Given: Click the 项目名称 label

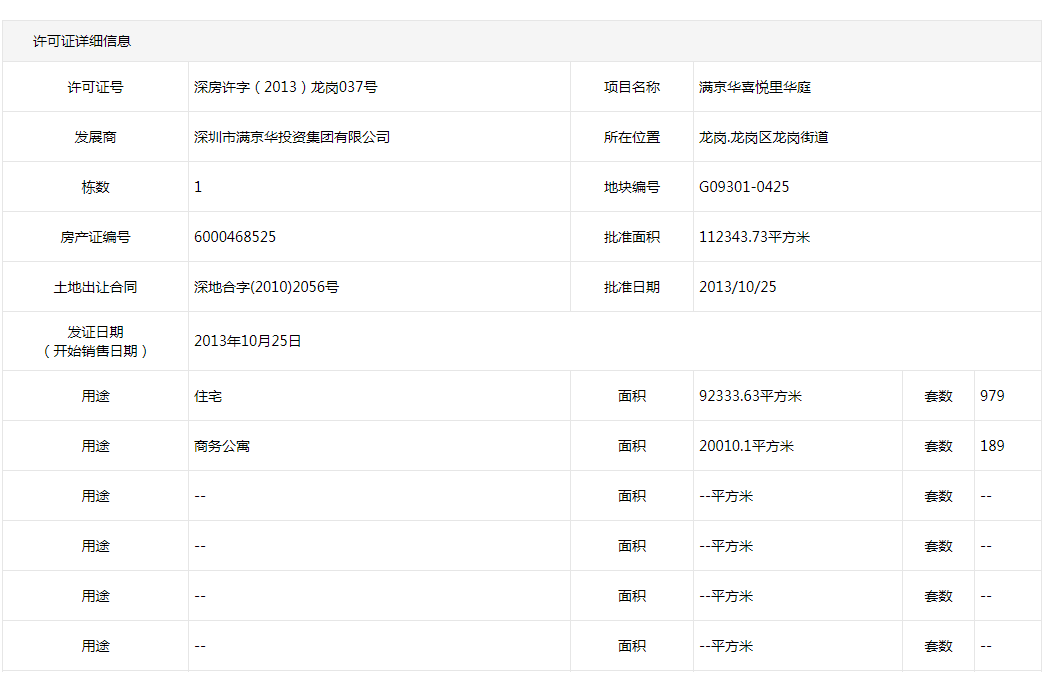Looking at the screenshot, I should [x=631, y=87].
